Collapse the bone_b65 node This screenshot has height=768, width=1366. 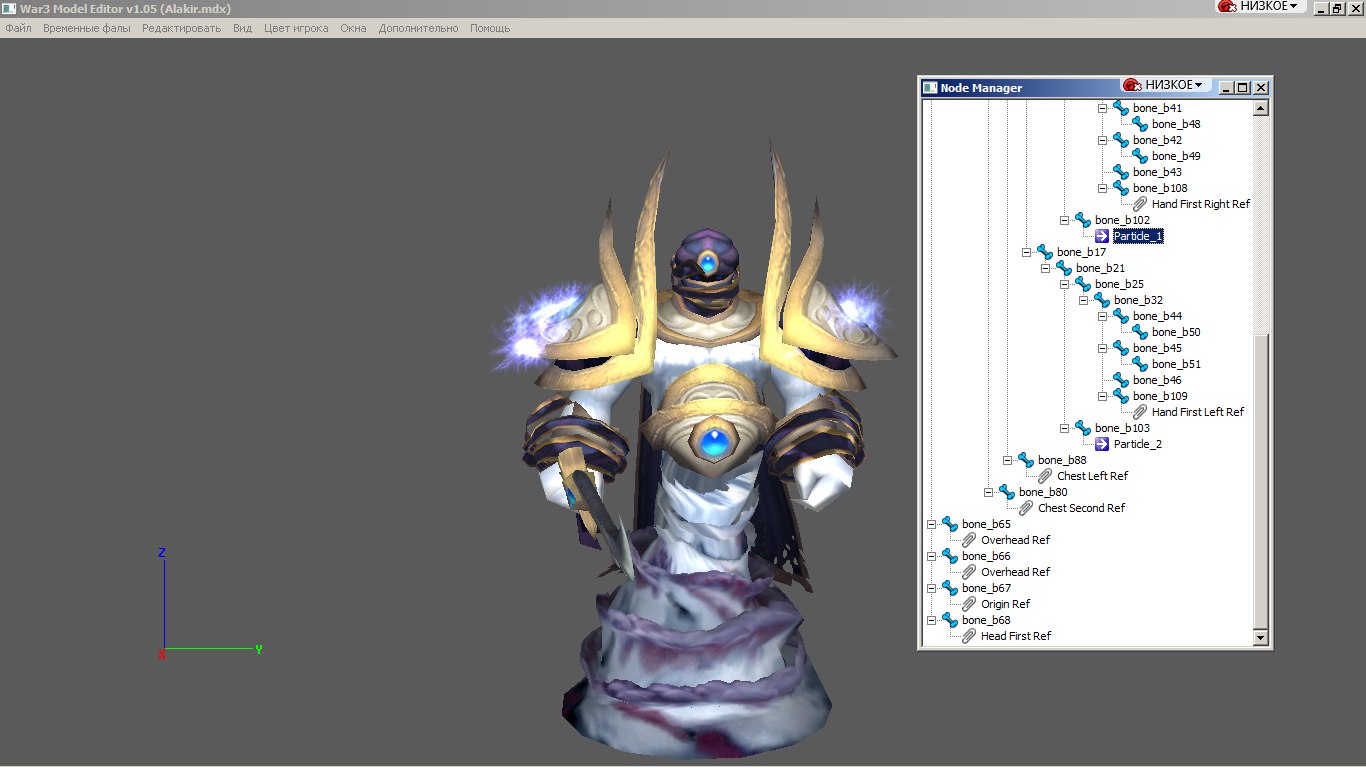pos(932,524)
